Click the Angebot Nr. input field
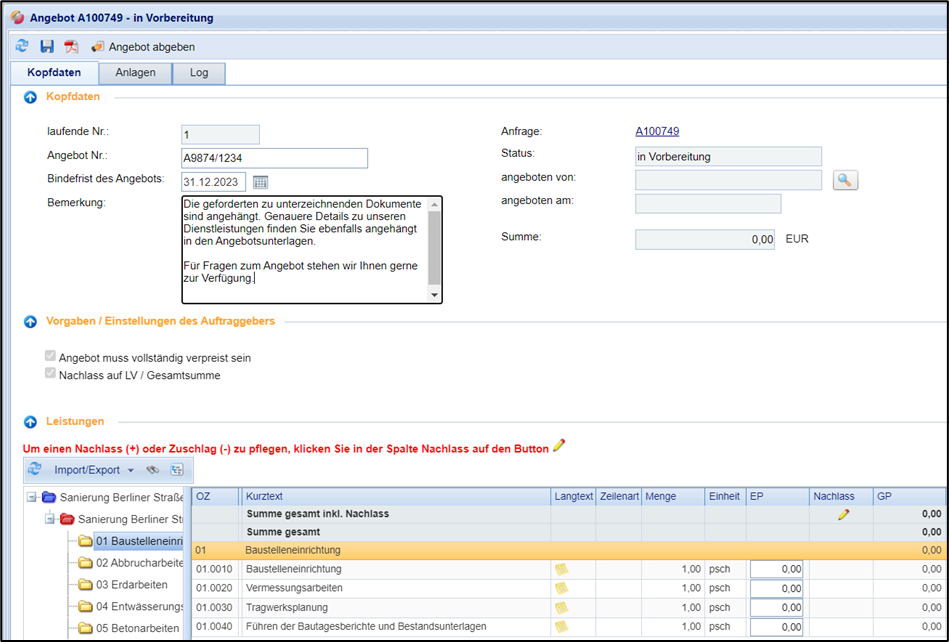The image size is (949, 642). [274, 158]
